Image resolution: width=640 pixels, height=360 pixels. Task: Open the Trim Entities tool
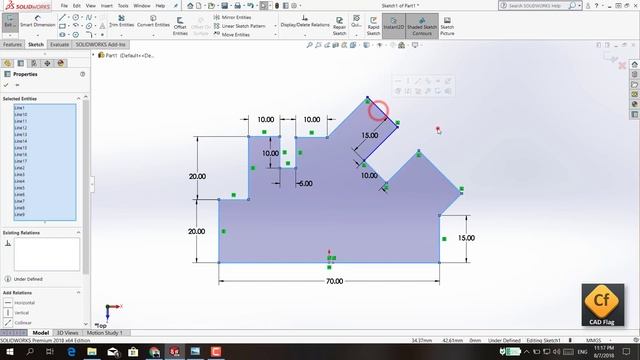click(122, 21)
